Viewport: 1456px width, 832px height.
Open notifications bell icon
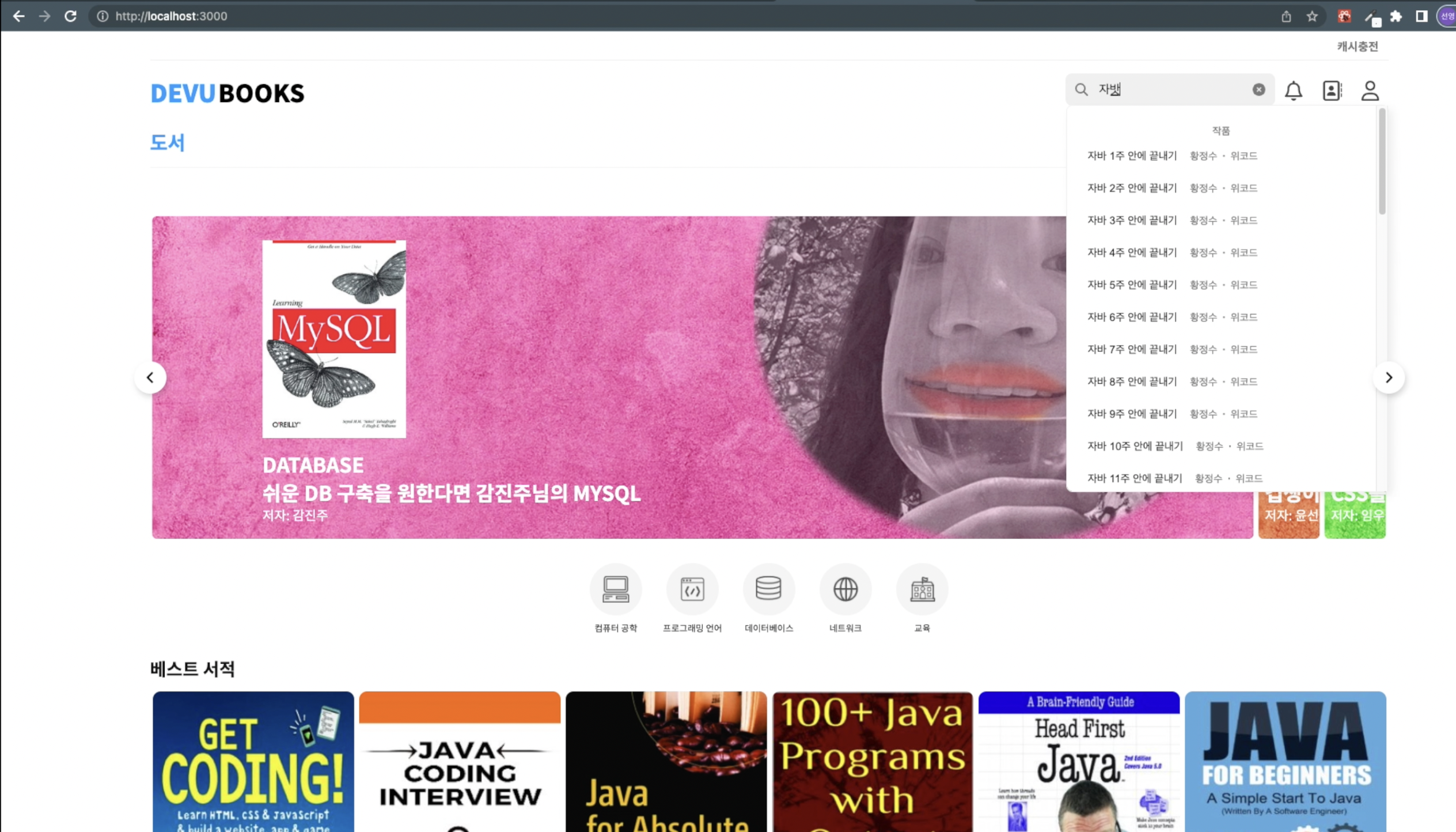point(1294,90)
